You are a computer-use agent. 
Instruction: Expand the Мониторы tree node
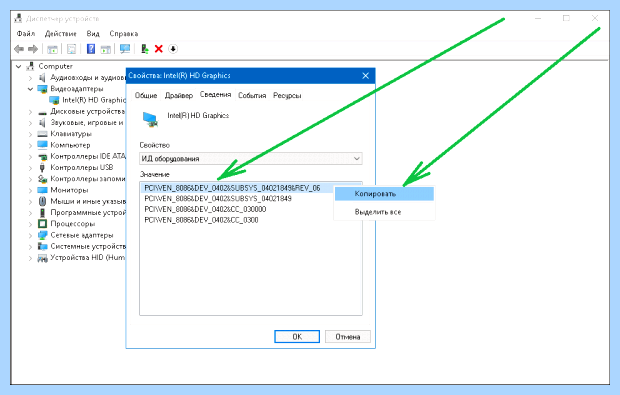(30, 190)
